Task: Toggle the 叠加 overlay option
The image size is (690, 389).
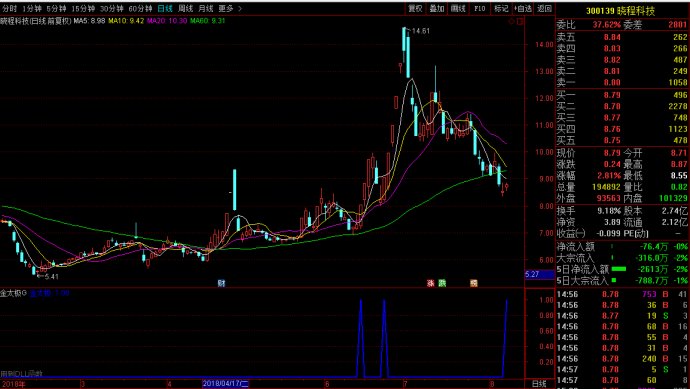Action: point(437,8)
